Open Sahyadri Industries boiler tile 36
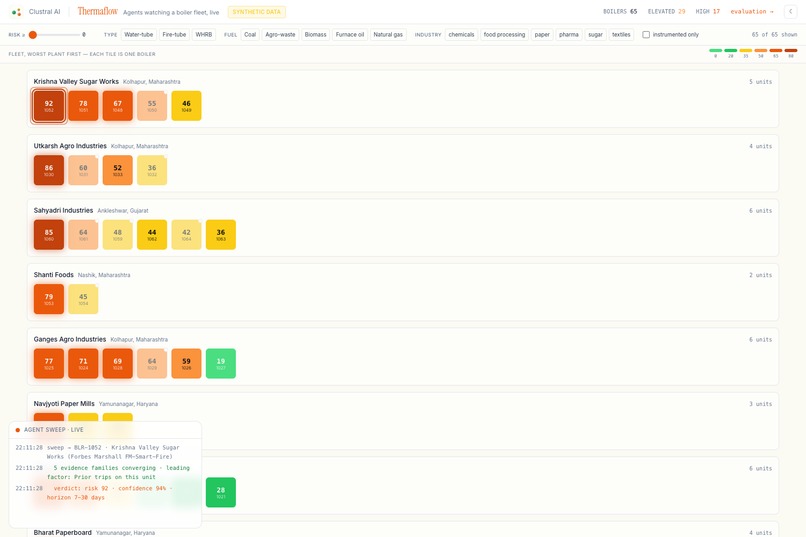This screenshot has width=806, height=537. [221, 235]
